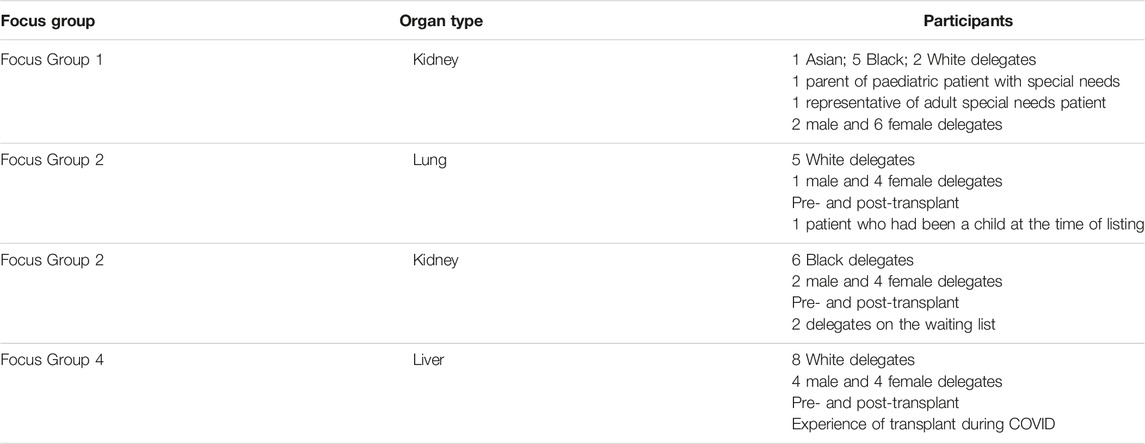Click the "Participants" column header
The height and width of the screenshot is (444, 1145).
968,21
